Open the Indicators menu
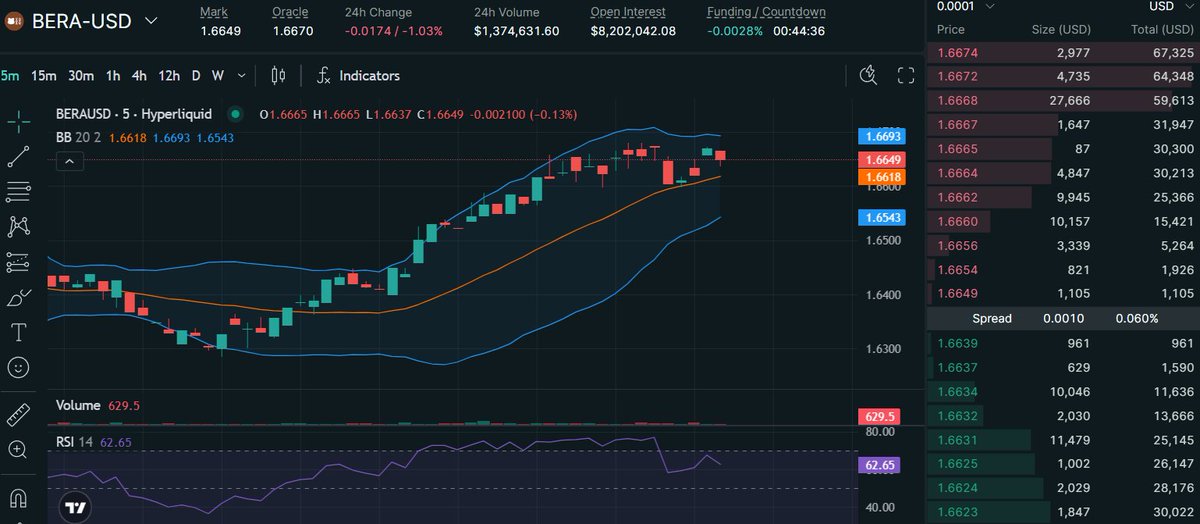Image resolution: width=1200 pixels, height=524 pixels. tap(369, 75)
